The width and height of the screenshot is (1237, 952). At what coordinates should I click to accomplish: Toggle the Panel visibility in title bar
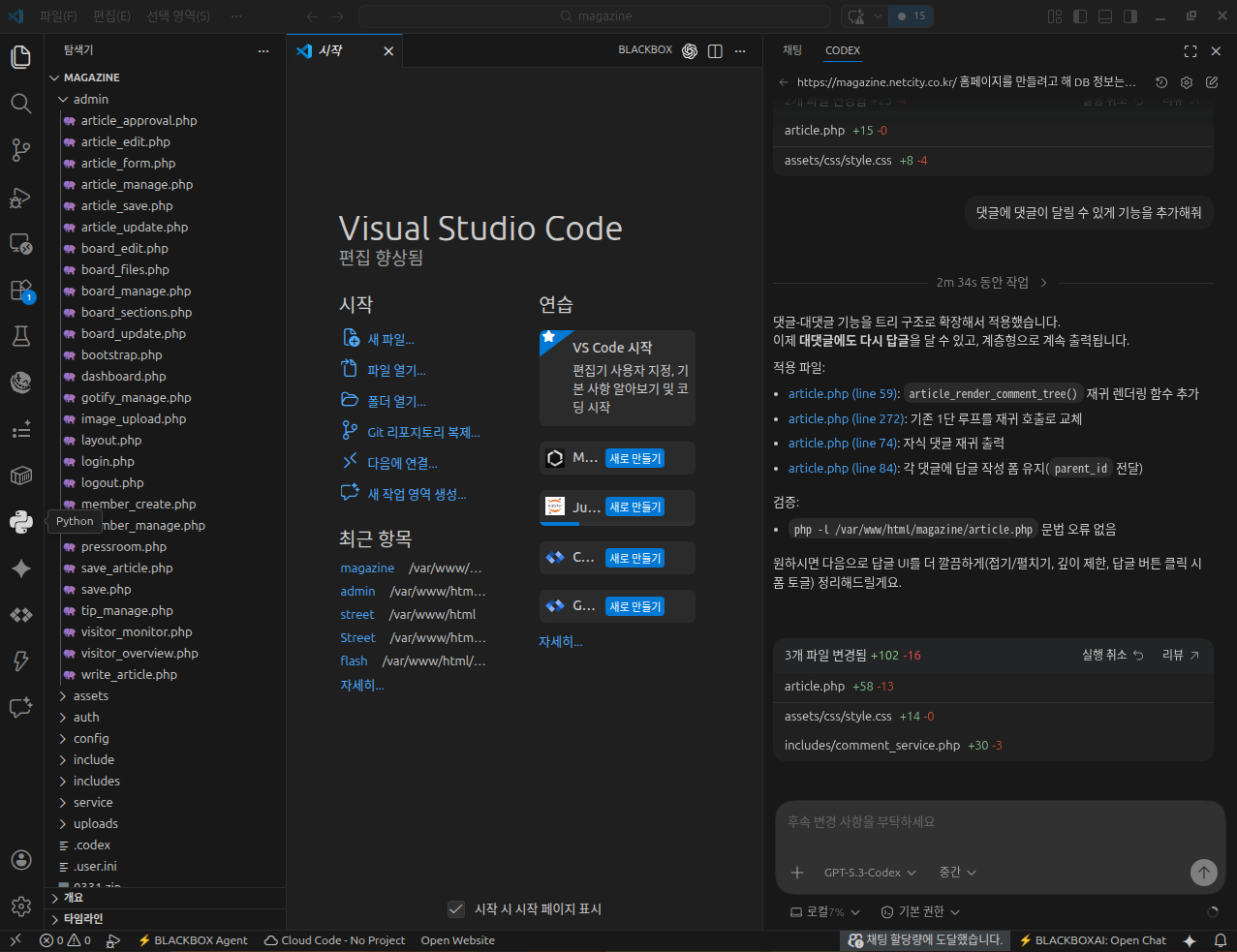tap(1103, 15)
